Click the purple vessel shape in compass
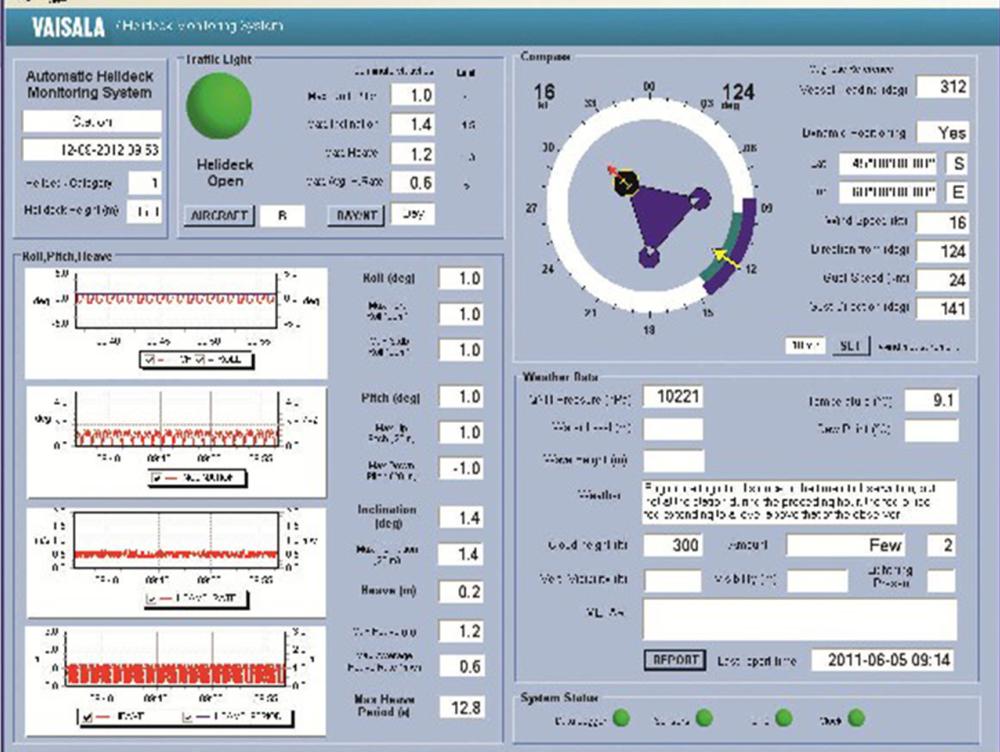This screenshot has width=1000, height=752. (x=658, y=215)
